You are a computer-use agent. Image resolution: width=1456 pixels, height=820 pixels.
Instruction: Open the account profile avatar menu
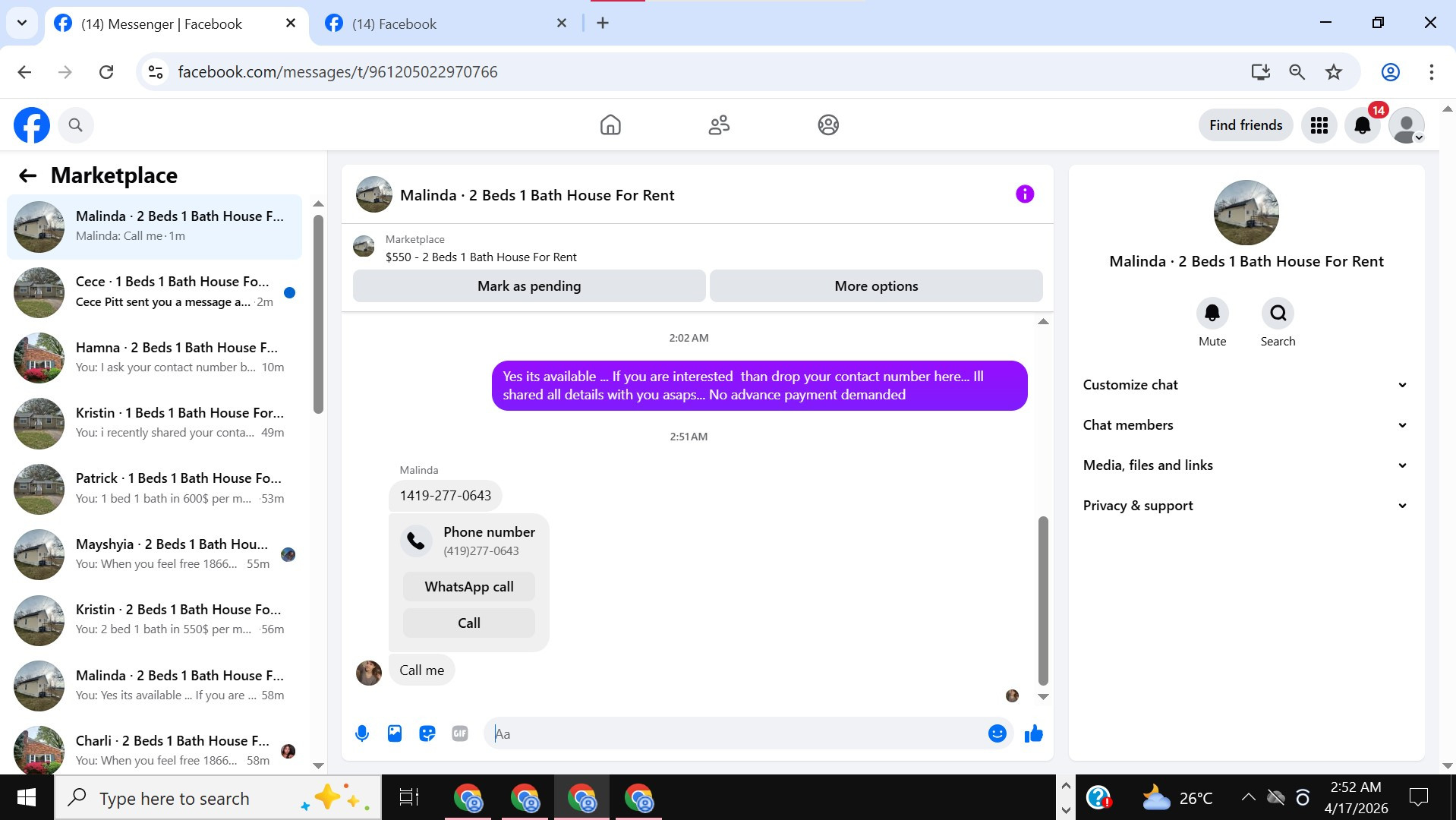[1407, 125]
